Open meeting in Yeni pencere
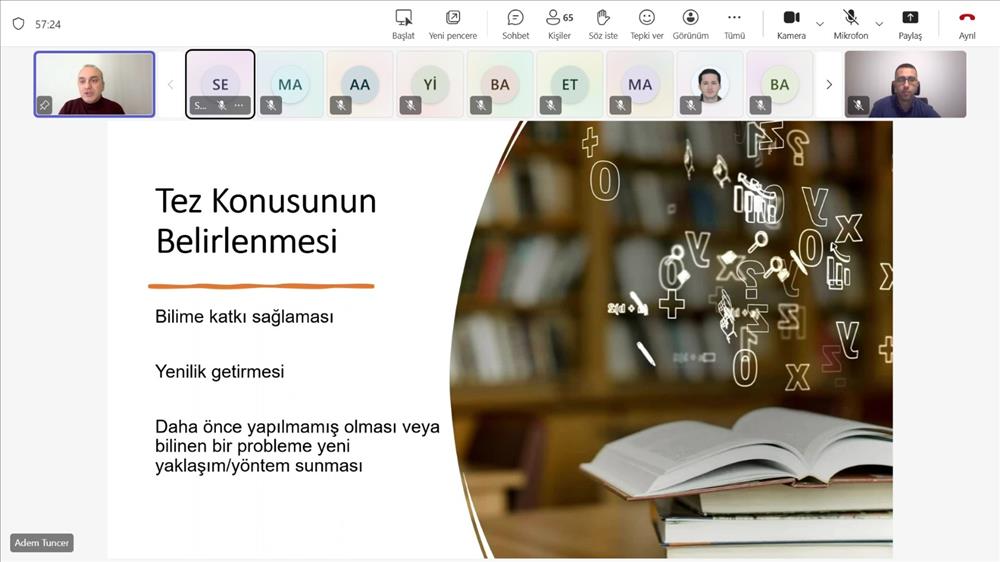Viewport: 1000px width, 562px height. click(453, 24)
